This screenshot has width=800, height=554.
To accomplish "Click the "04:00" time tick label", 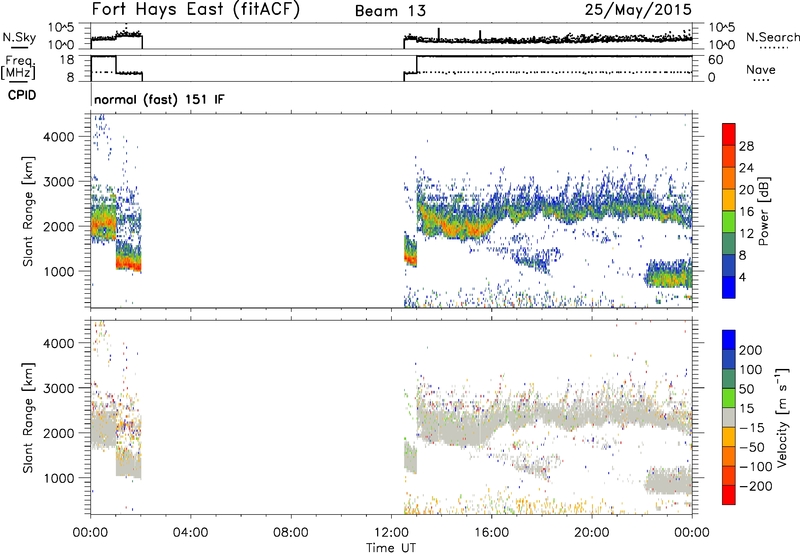I will pos(190,533).
